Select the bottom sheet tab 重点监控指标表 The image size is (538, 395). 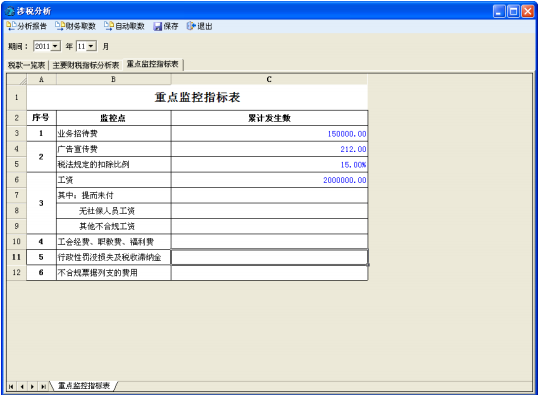84,386
